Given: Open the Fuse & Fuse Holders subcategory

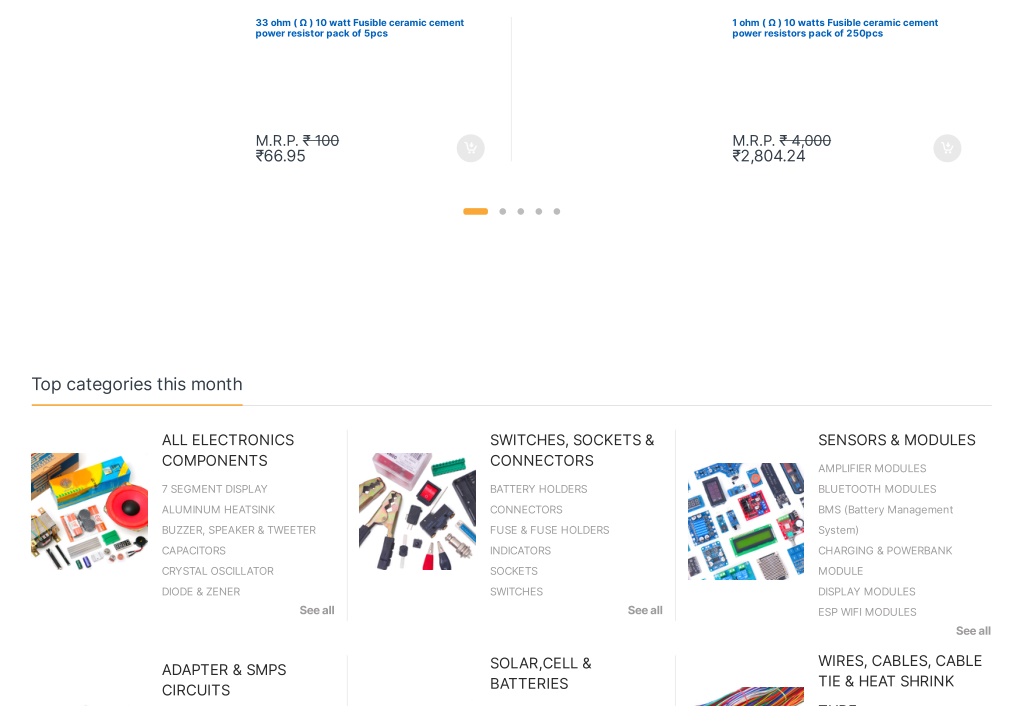Looking at the screenshot, I should (549, 530).
